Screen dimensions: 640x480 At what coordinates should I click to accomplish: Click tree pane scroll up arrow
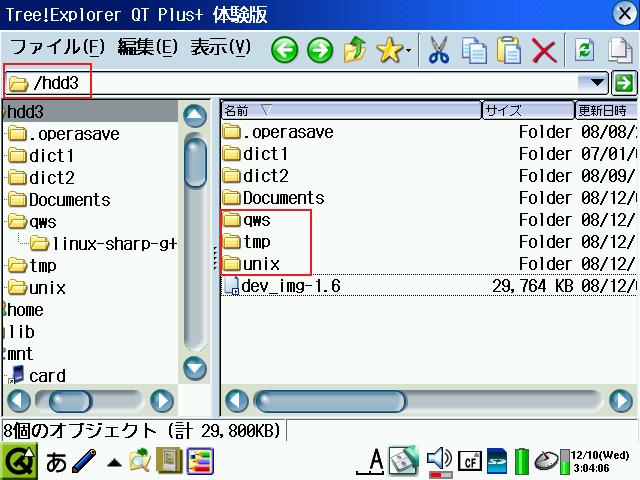[195, 116]
